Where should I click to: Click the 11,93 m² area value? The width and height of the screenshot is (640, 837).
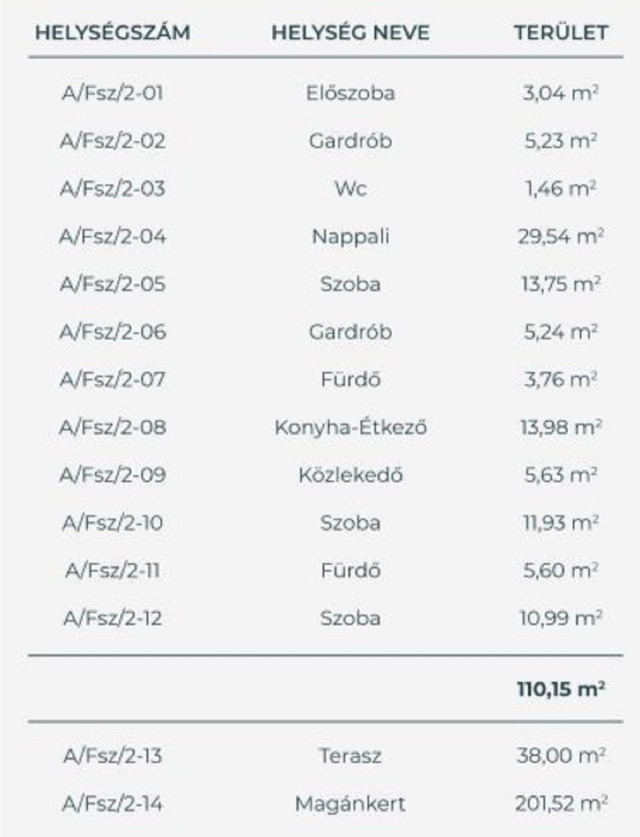click(560, 522)
